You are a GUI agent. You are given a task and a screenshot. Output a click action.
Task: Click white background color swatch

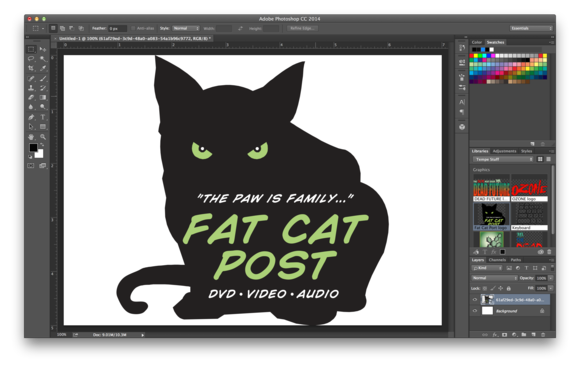tap(40, 154)
